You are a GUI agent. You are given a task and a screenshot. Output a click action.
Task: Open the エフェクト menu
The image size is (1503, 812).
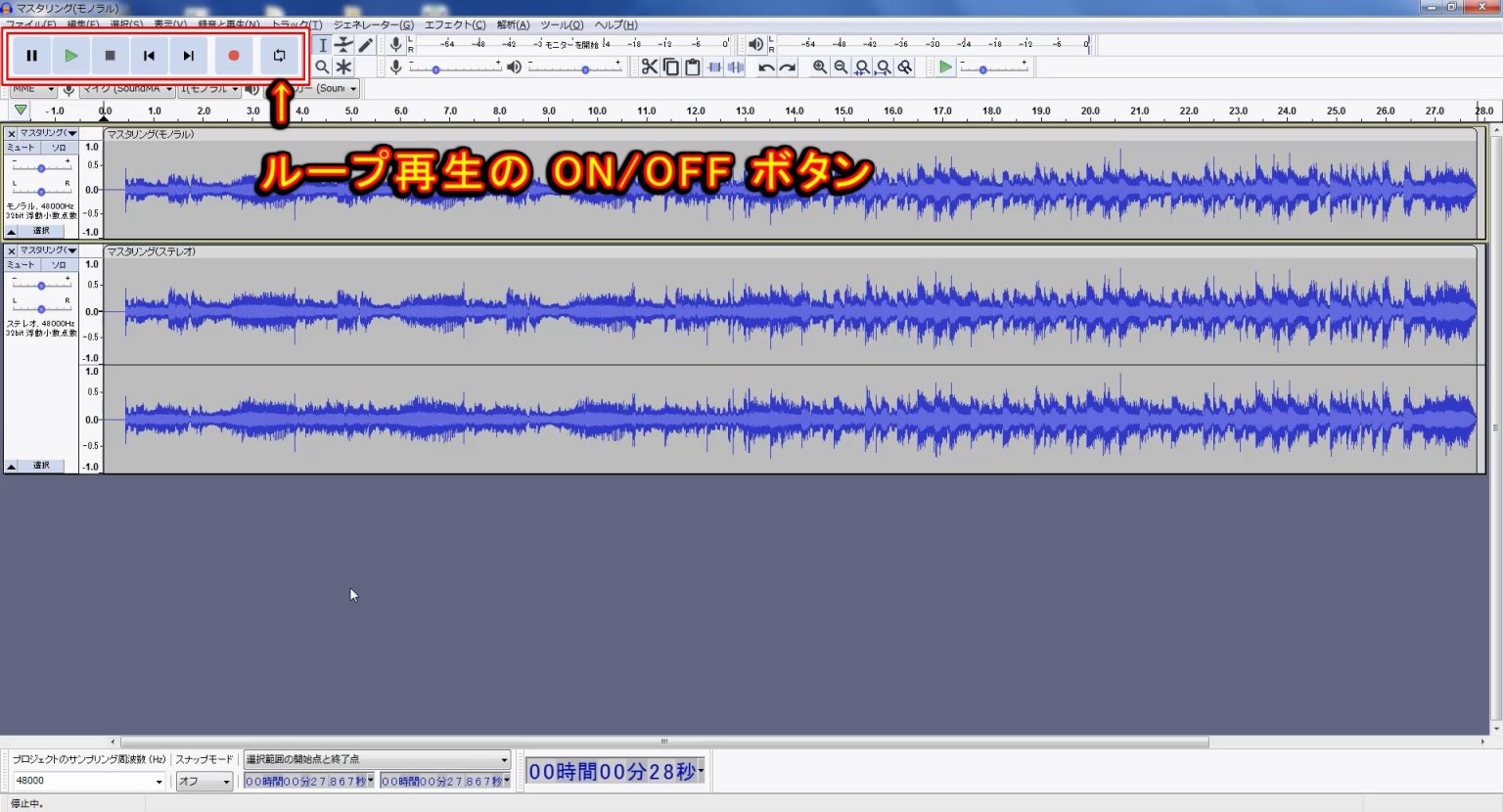(453, 24)
